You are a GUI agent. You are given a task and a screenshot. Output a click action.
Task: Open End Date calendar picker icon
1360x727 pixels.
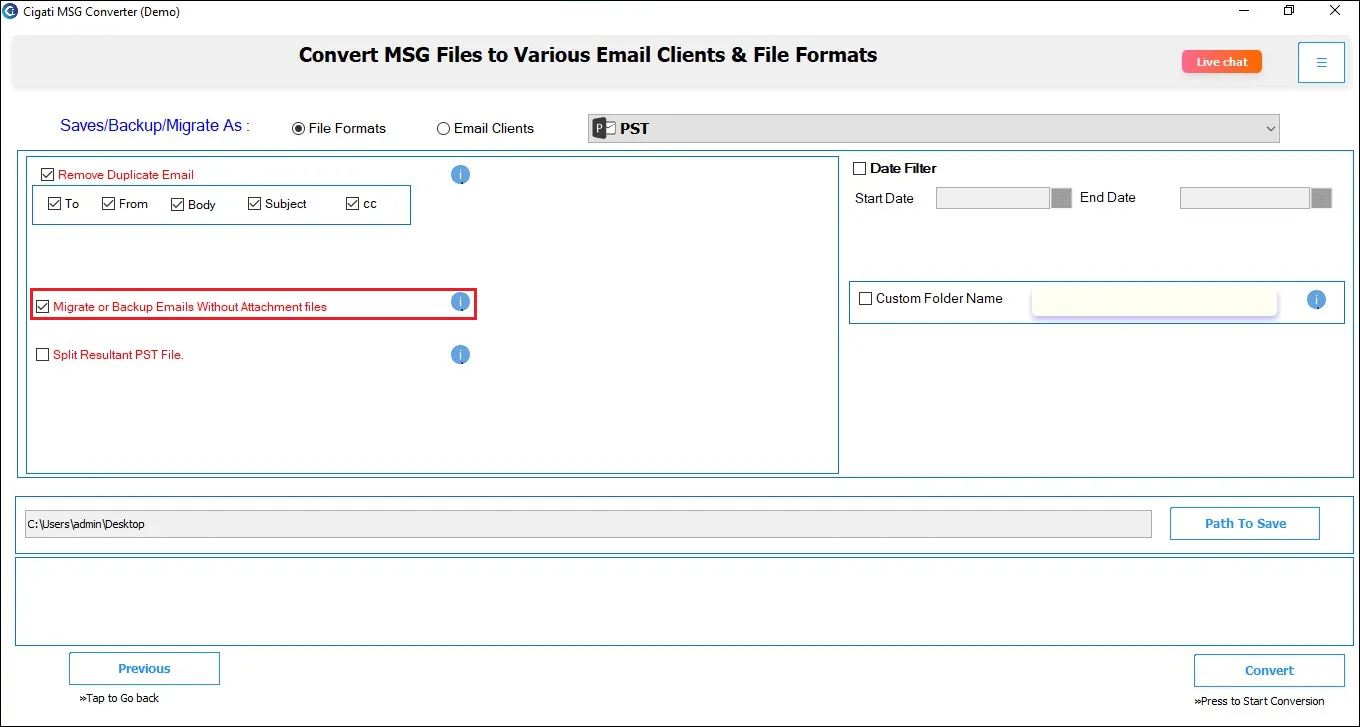point(1321,198)
